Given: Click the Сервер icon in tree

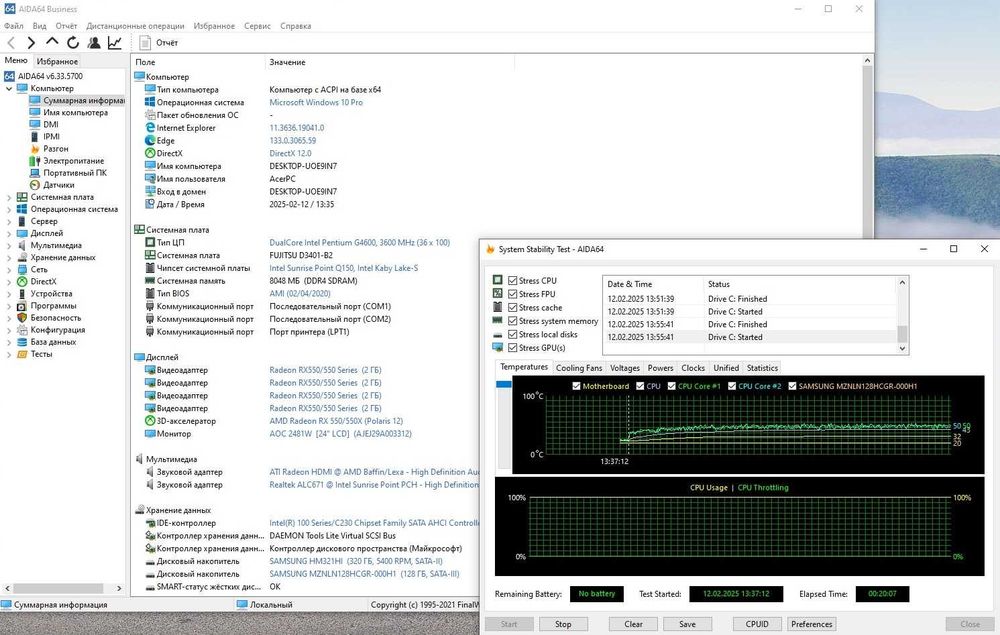Looking at the screenshot, I should [x=22, y=221].
